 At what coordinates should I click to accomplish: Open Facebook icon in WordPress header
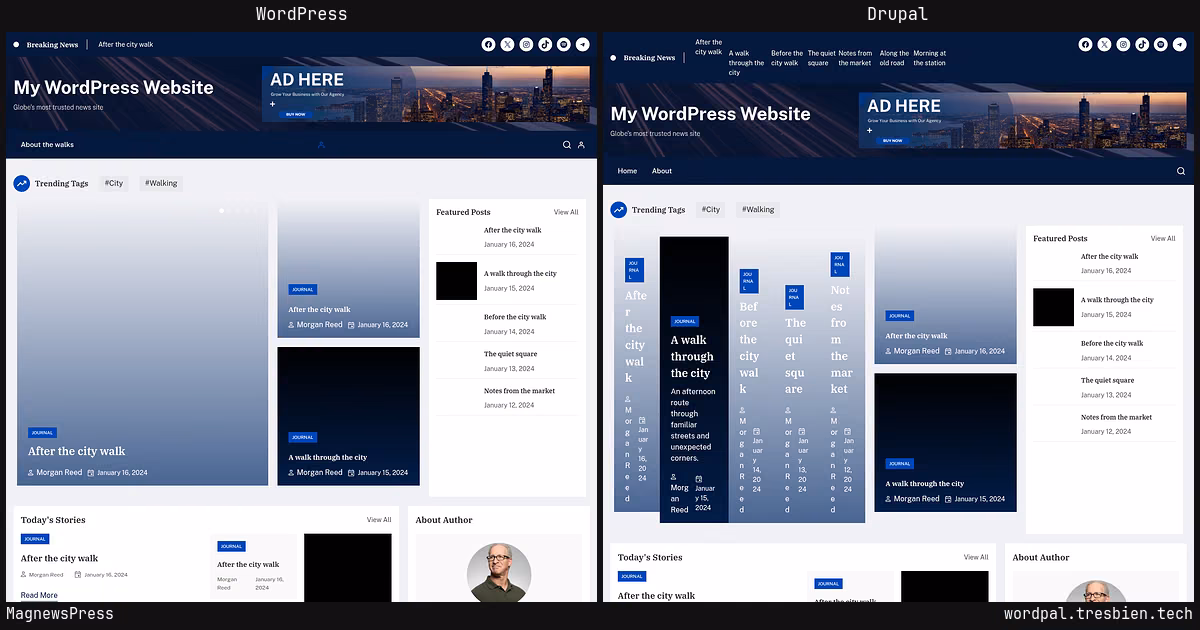pyautogui.click(x=488, y=44)
